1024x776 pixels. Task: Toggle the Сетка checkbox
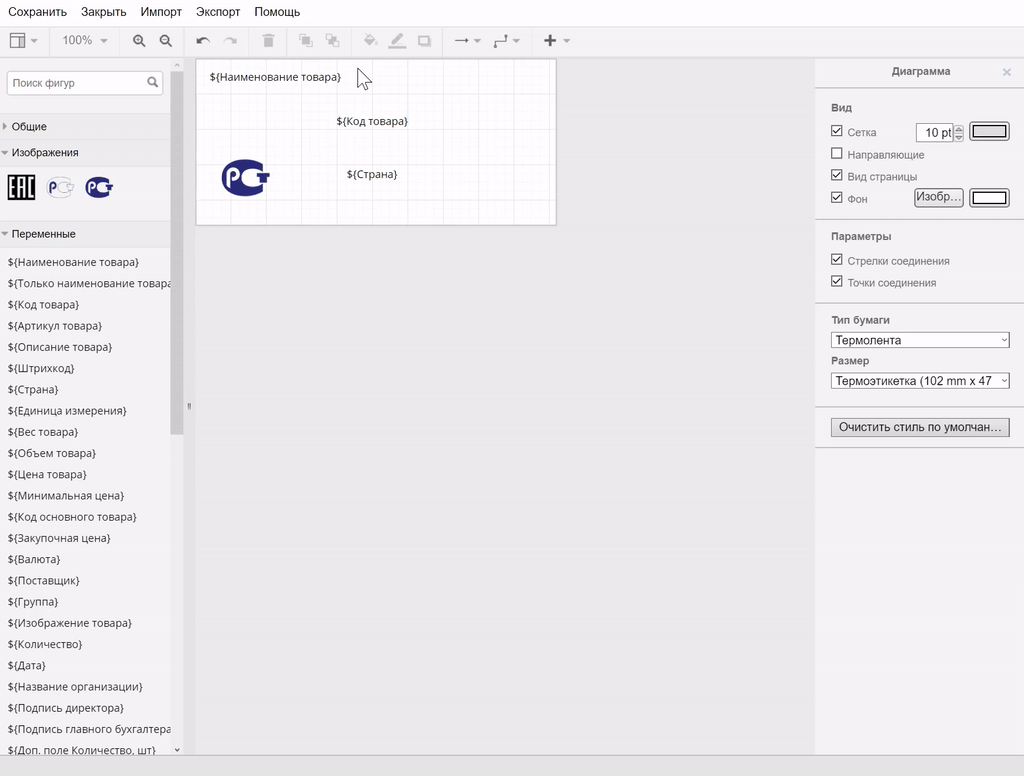(x=837, y=131)
